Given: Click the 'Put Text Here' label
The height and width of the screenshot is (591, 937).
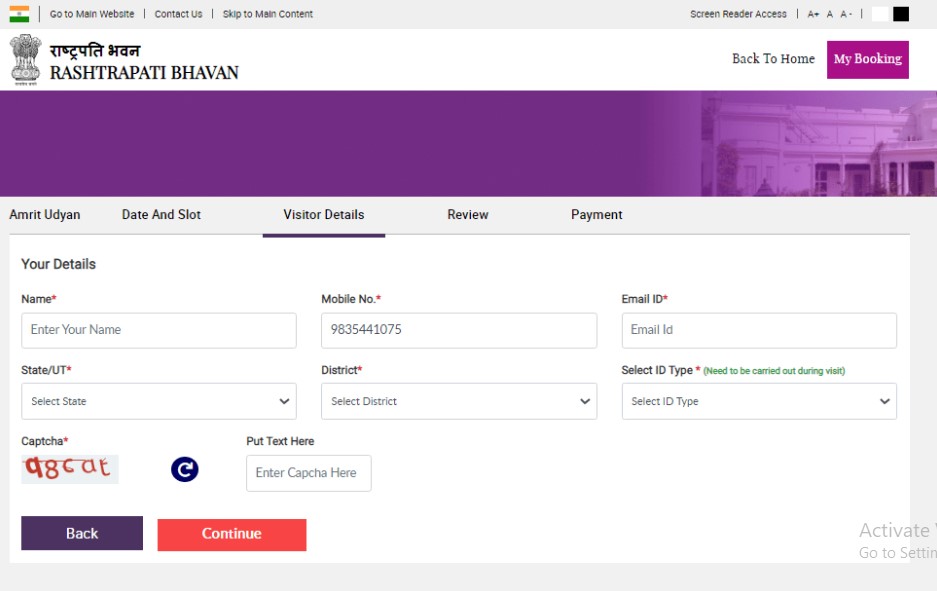Looking at the screenshot, I should 280,441.
